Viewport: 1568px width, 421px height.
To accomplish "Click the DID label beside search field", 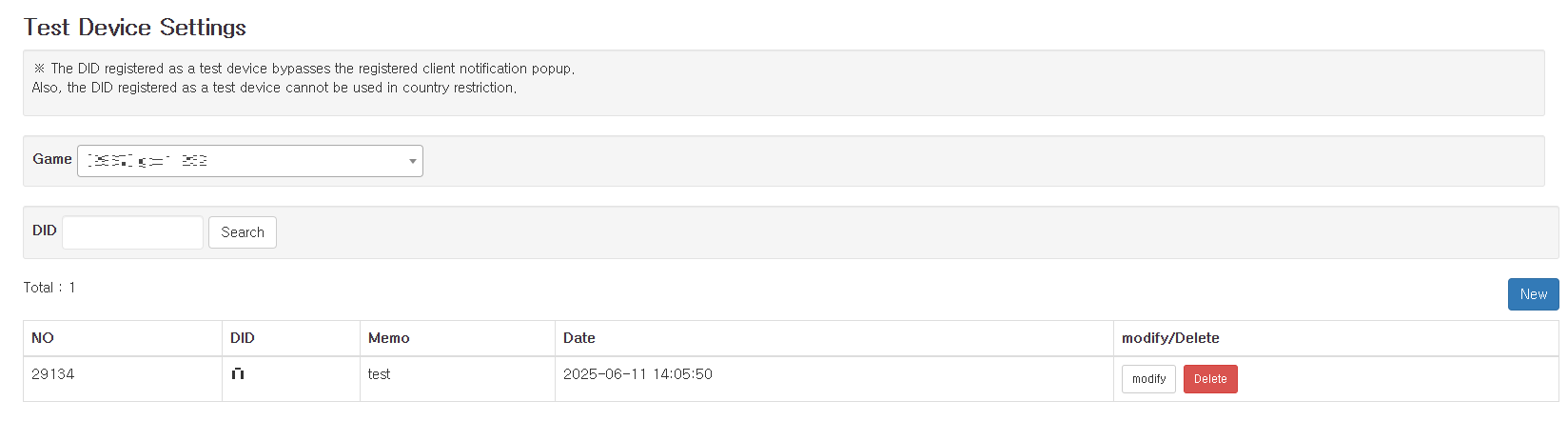I will click(x=45, y=231).
